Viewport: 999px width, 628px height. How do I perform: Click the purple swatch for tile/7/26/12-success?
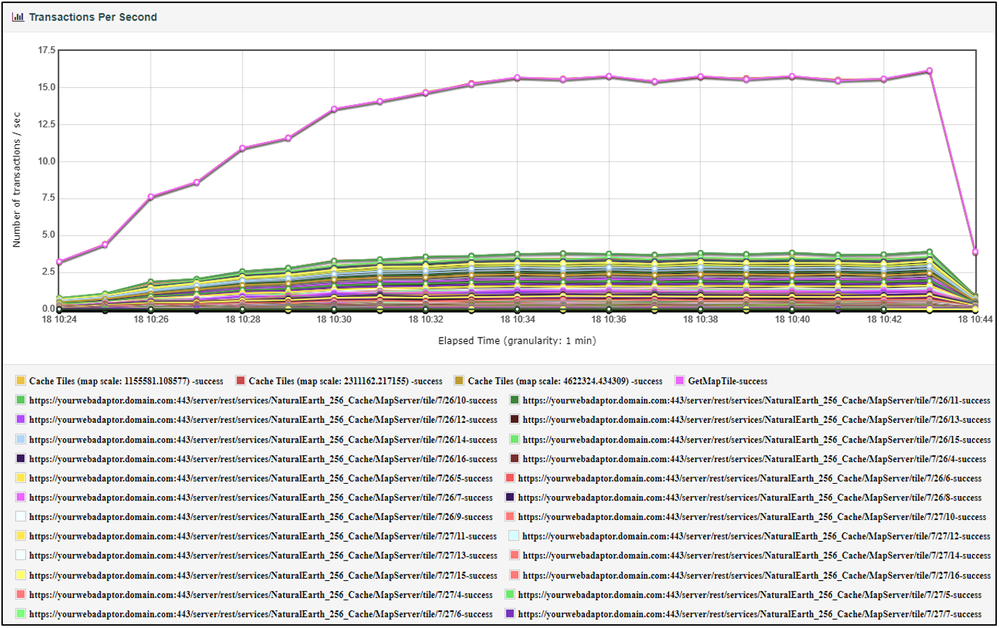[x=20, y=420]
